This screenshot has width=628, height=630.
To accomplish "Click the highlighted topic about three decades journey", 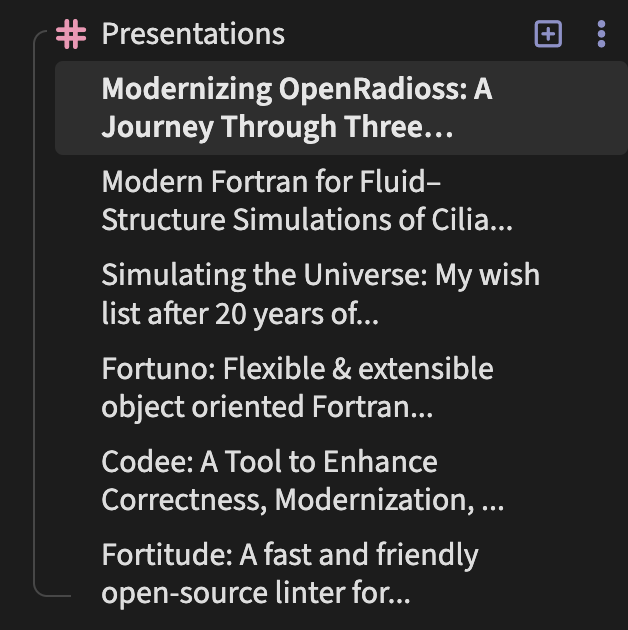I will click(297, 108).
